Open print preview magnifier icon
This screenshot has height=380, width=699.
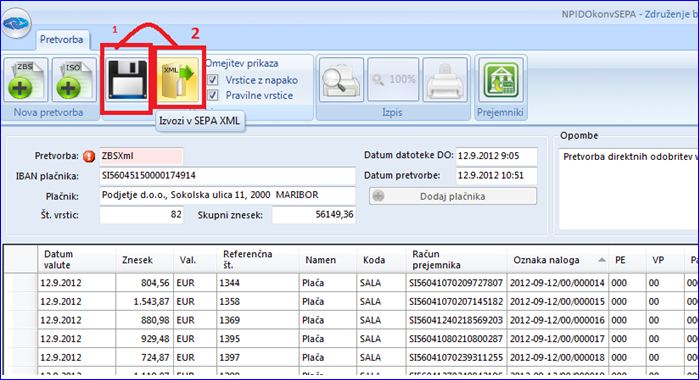click(341, 80)
